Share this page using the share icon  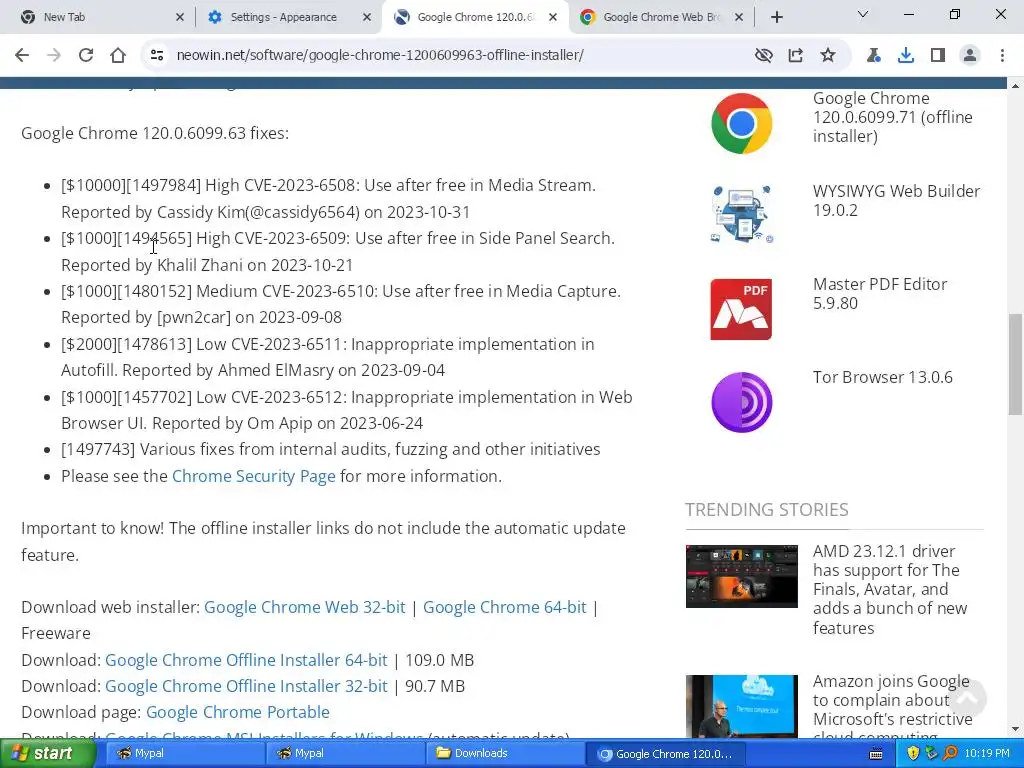795,55
